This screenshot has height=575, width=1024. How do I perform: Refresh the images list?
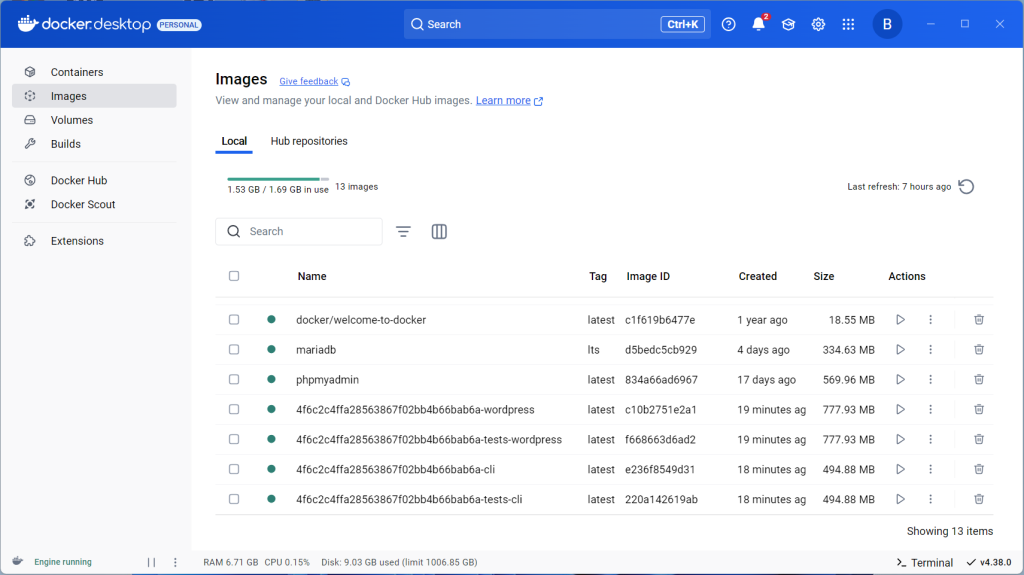[x=966, y=187]
